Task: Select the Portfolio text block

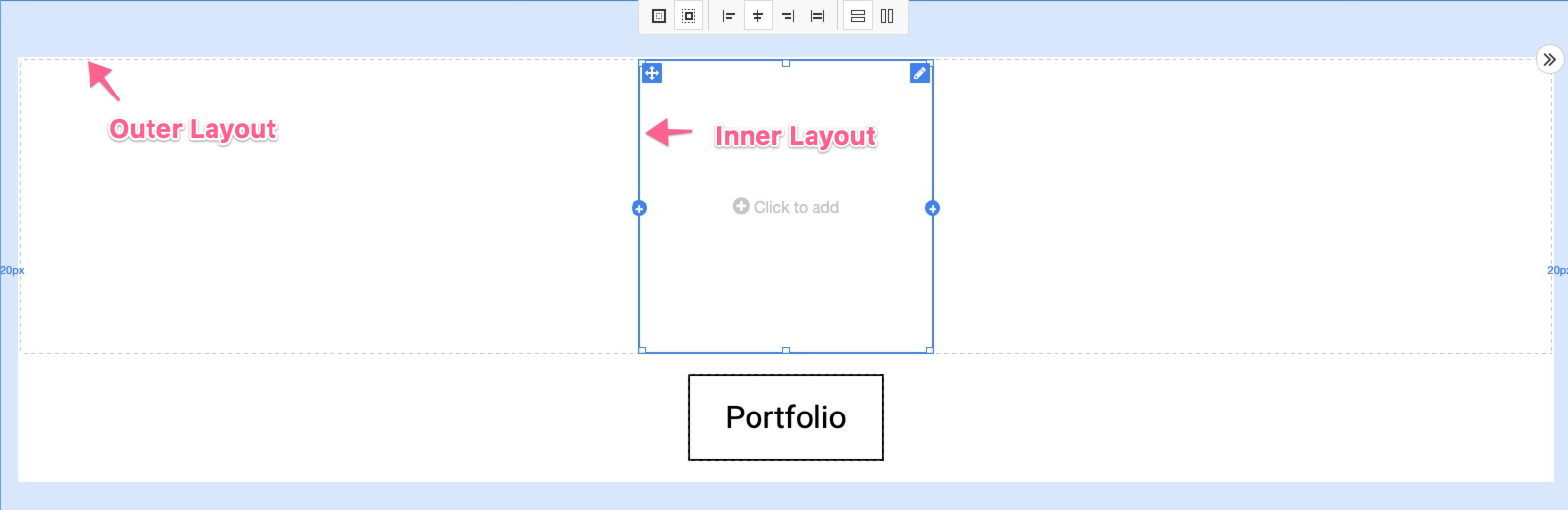Action: pos(786,417)
